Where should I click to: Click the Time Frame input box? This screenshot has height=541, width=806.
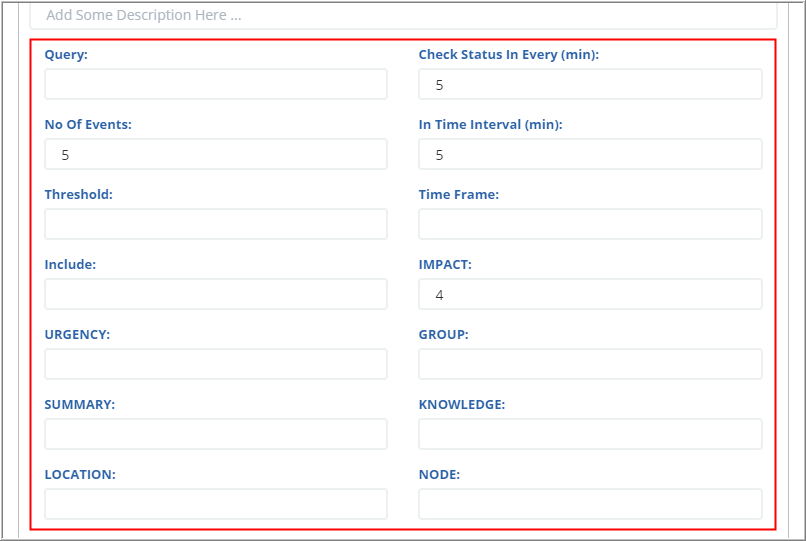pos(590,224)
